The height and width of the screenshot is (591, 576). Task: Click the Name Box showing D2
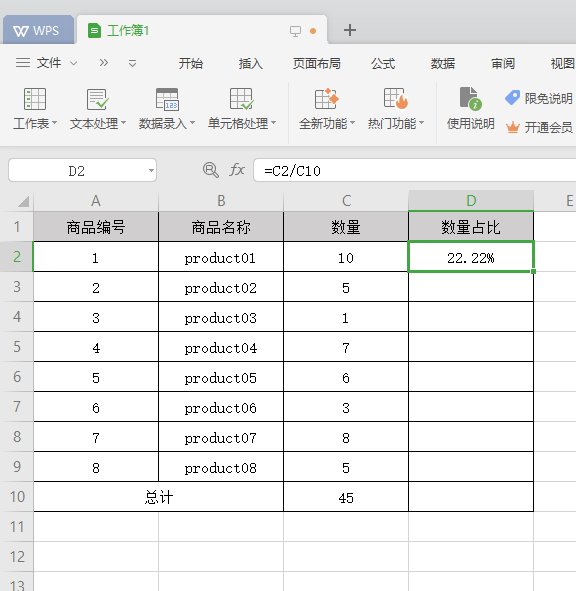coord(77,171)
